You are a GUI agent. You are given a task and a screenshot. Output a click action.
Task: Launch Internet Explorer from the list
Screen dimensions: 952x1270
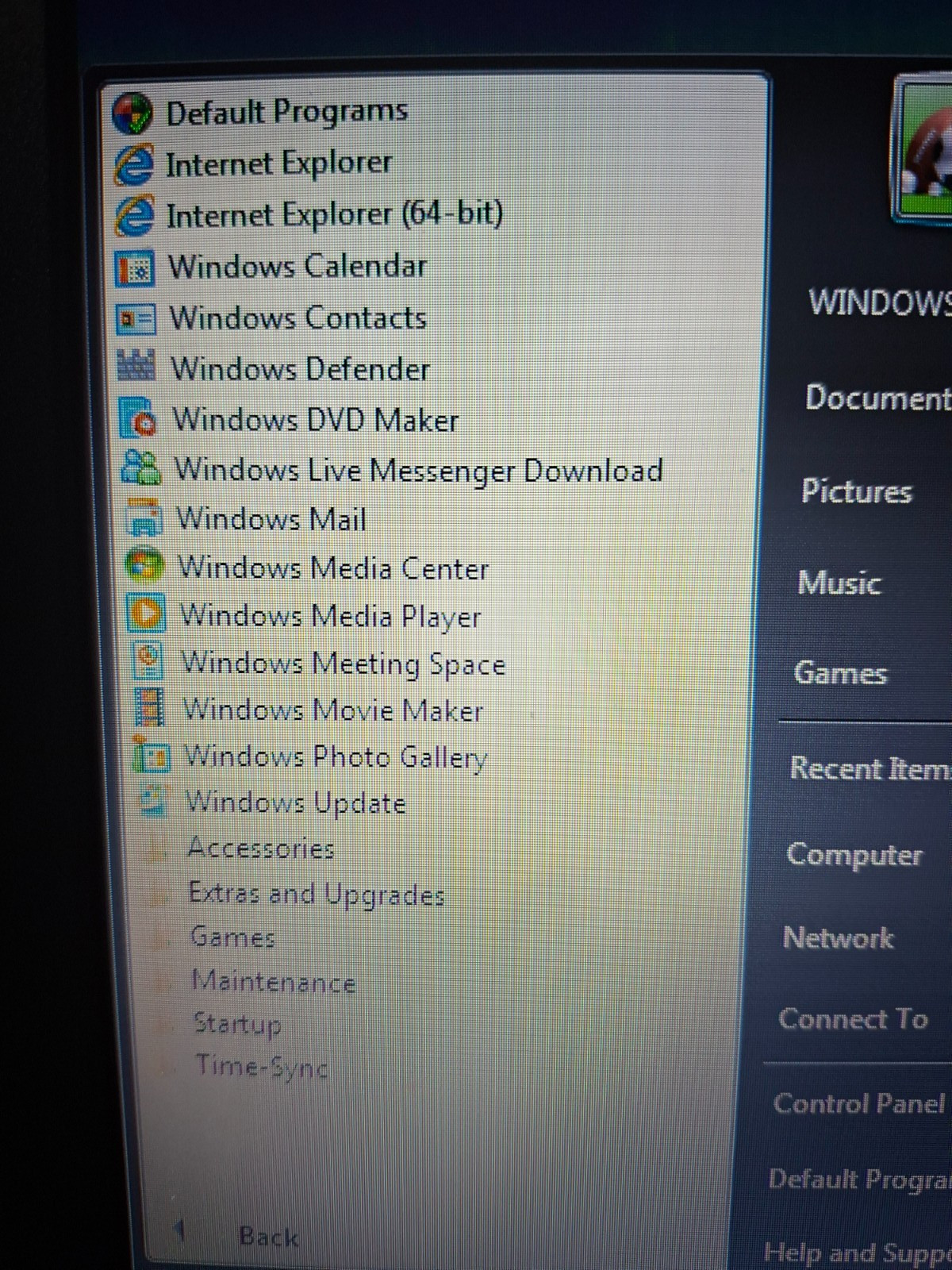click(x=278, y=164)
